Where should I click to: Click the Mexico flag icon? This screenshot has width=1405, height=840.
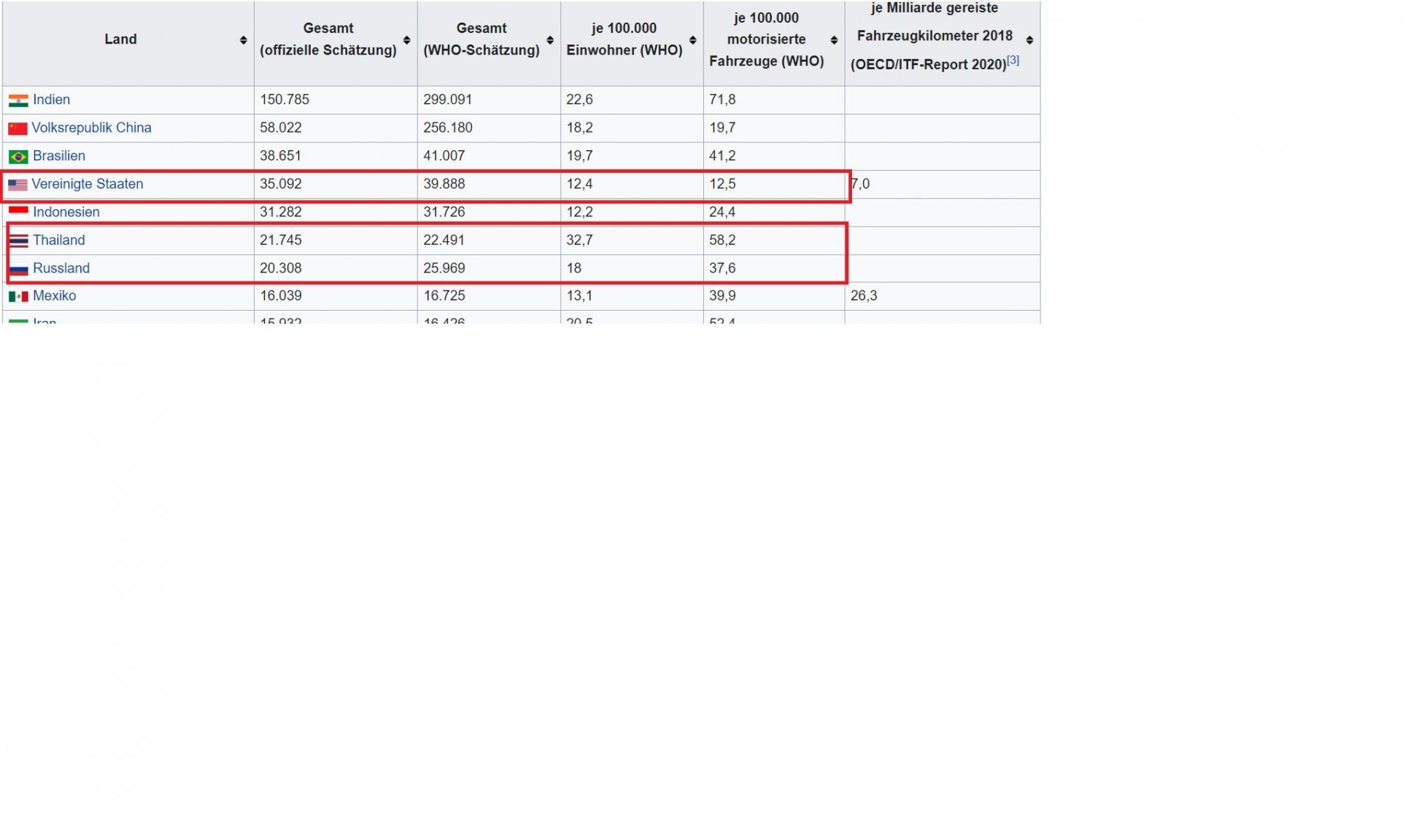tap(18, 297)
